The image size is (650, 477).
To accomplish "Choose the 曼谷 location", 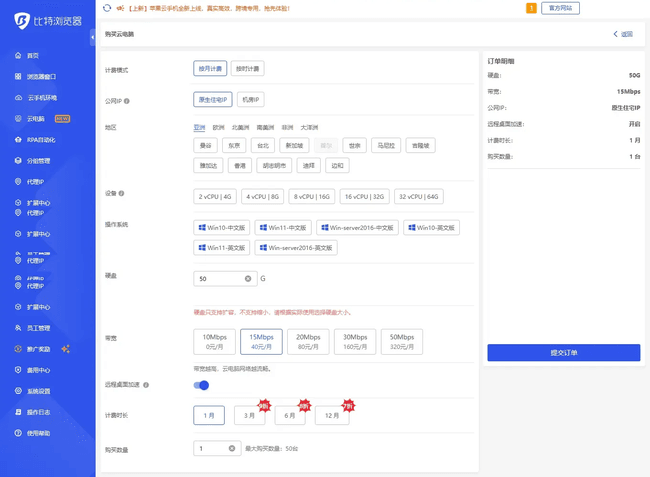I will tap(205, 145).
